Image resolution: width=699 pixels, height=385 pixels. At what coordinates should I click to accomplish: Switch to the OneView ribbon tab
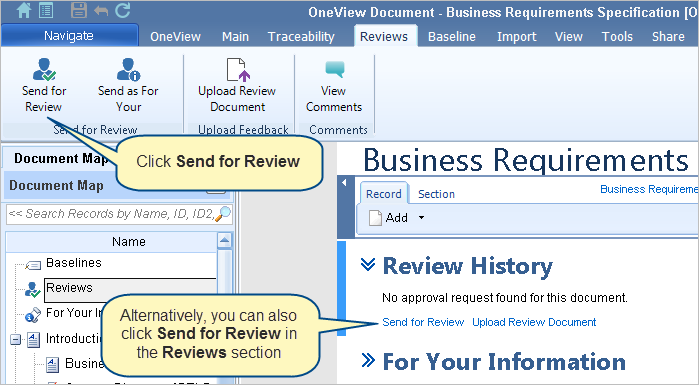pos(175,37)
